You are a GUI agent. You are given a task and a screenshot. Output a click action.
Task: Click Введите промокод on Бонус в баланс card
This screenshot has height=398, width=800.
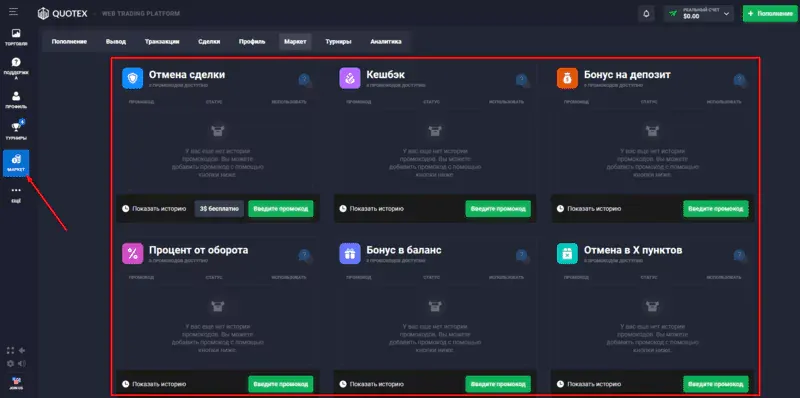tap(498, 384)
